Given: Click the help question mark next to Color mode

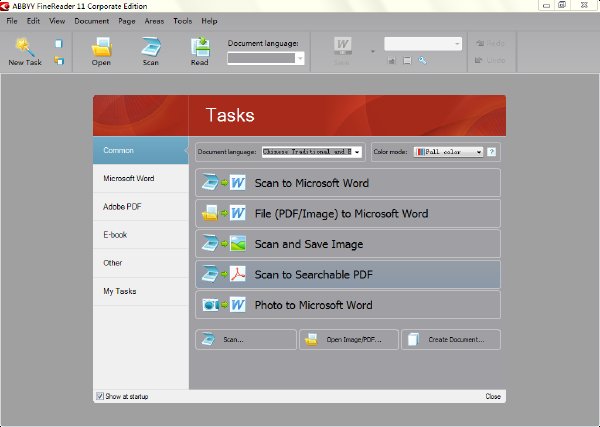Looking at the screenshot, I should pyautogui.click(x=492, y=152).
